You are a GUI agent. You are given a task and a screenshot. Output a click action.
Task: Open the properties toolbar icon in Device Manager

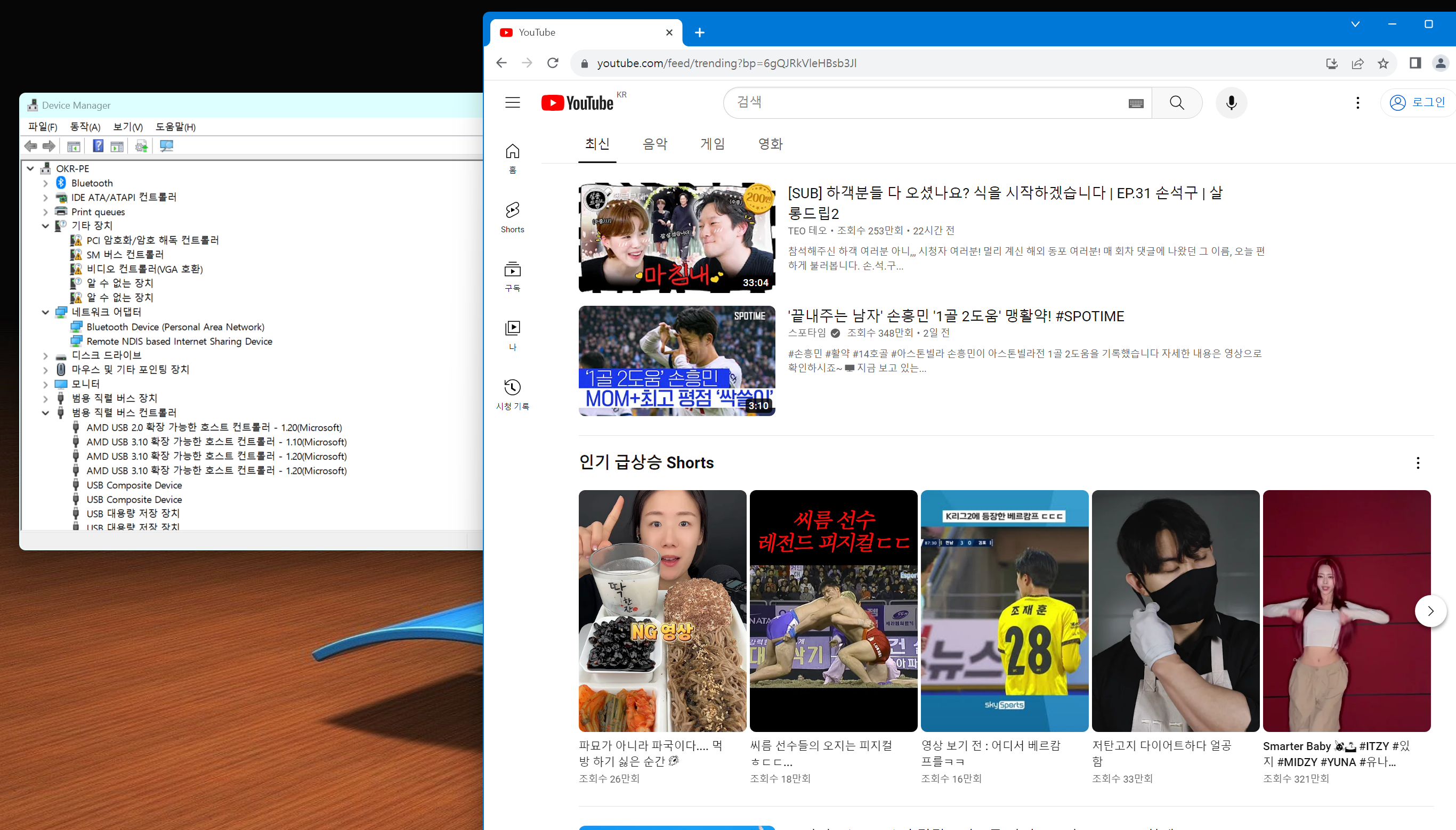click(74, 147)
